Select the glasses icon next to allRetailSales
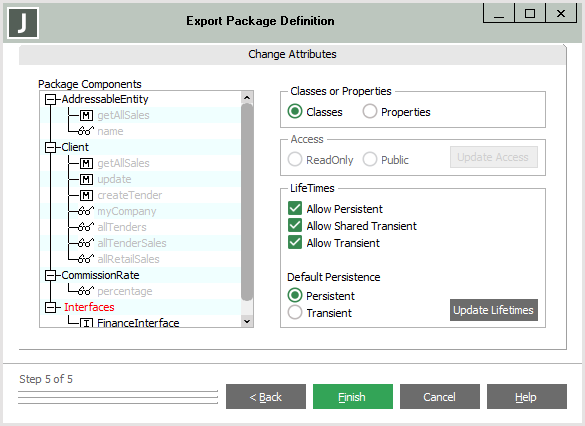 pos(86,259)
